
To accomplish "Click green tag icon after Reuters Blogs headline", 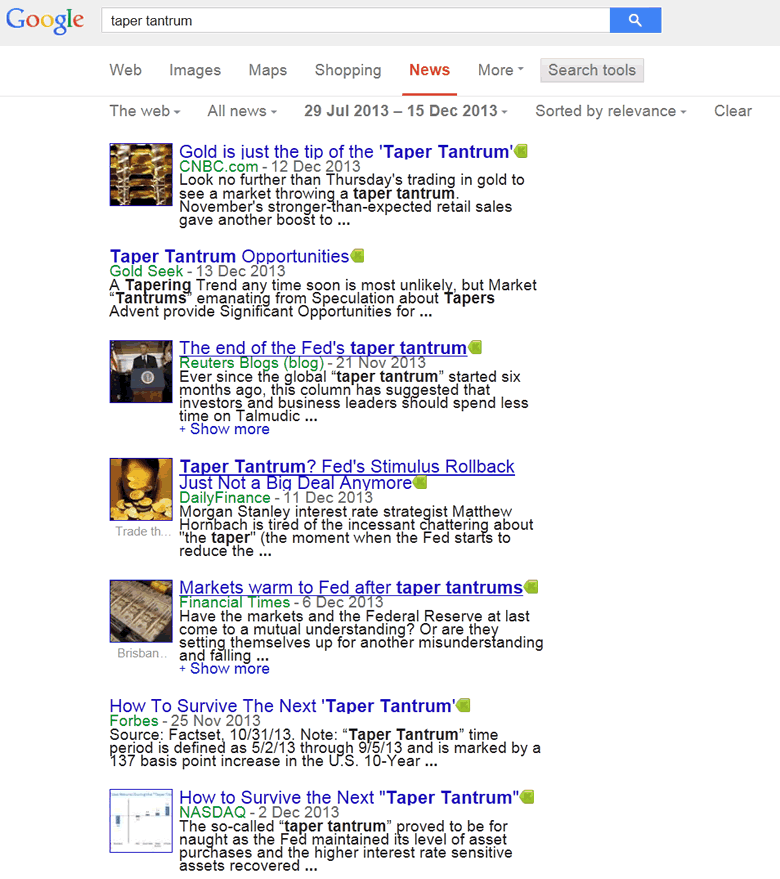I will click(475, 348).
